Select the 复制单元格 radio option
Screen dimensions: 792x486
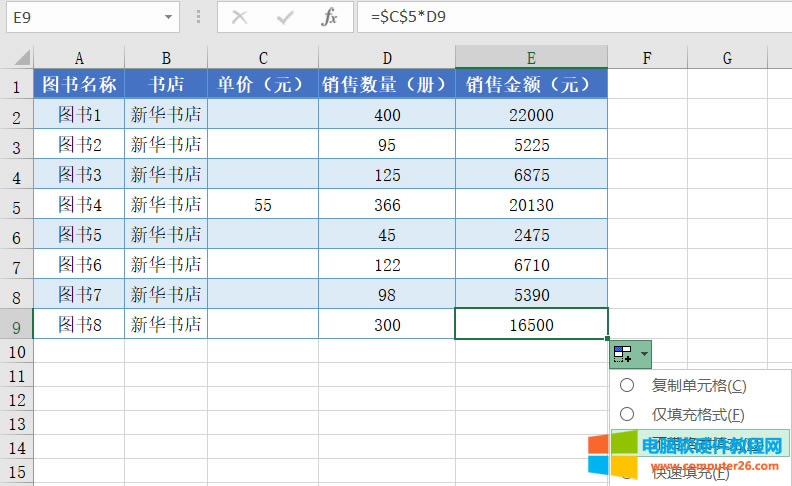pos(627,385)
